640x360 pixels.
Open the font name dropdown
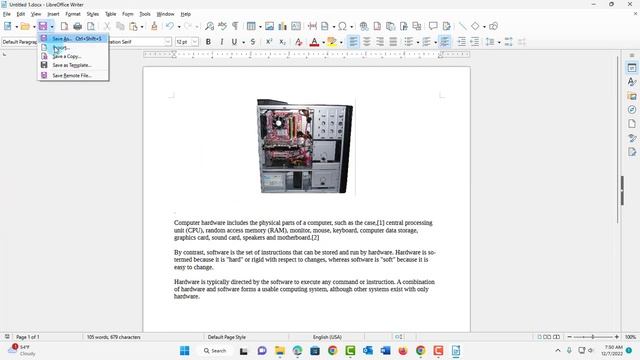click(168, 42)
